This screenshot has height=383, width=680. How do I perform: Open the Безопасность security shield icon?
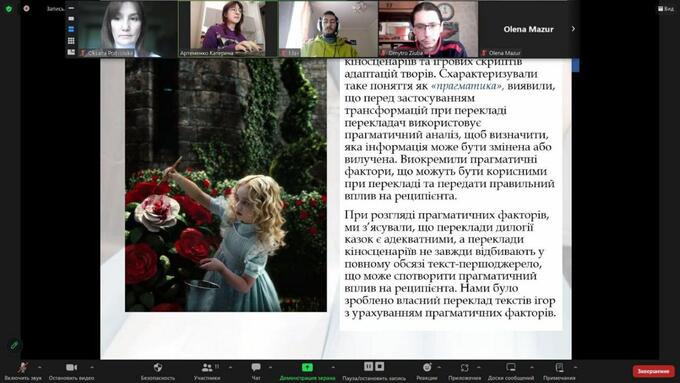pos(158,368)
